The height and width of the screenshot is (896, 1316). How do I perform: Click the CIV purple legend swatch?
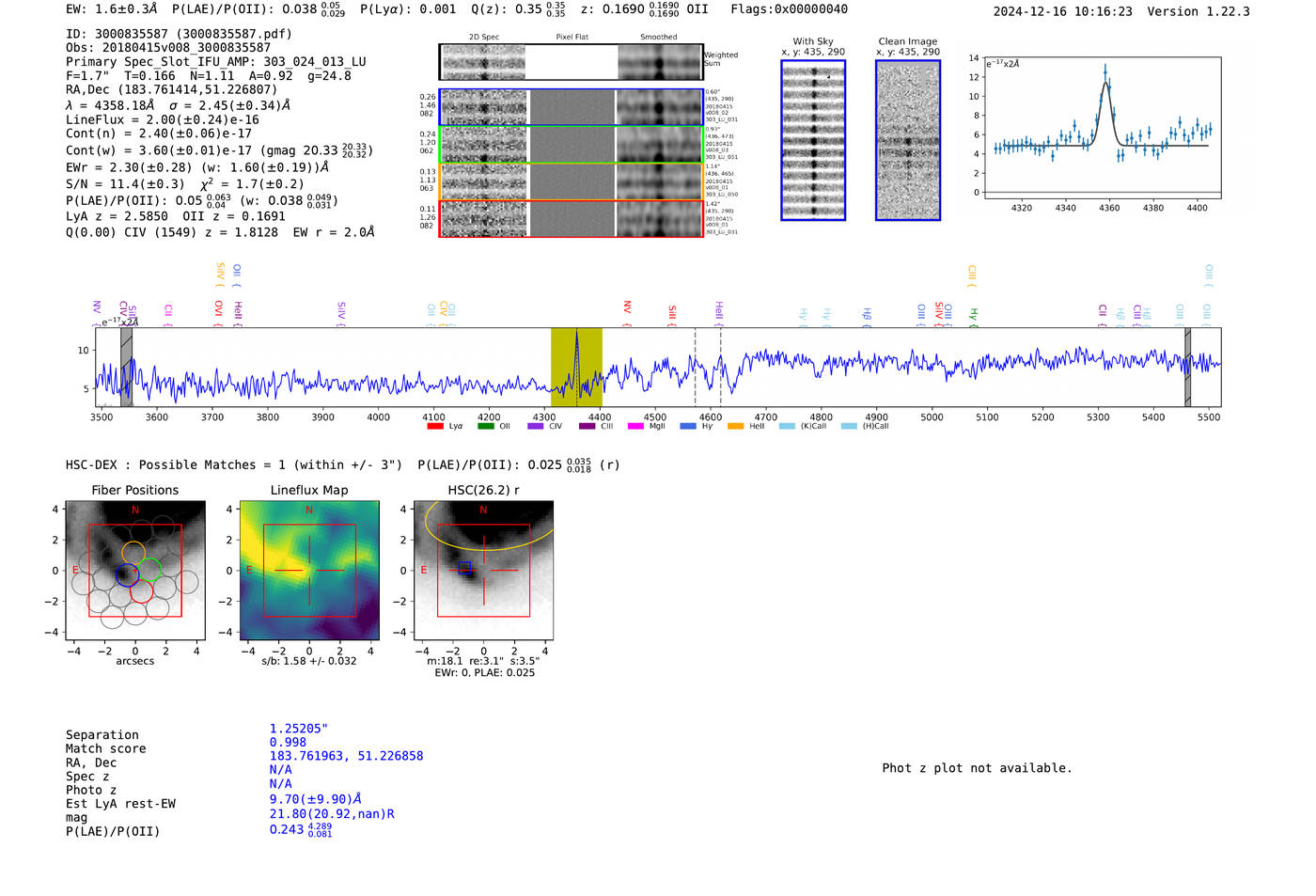pyautogui.click(x=536, y=427)
